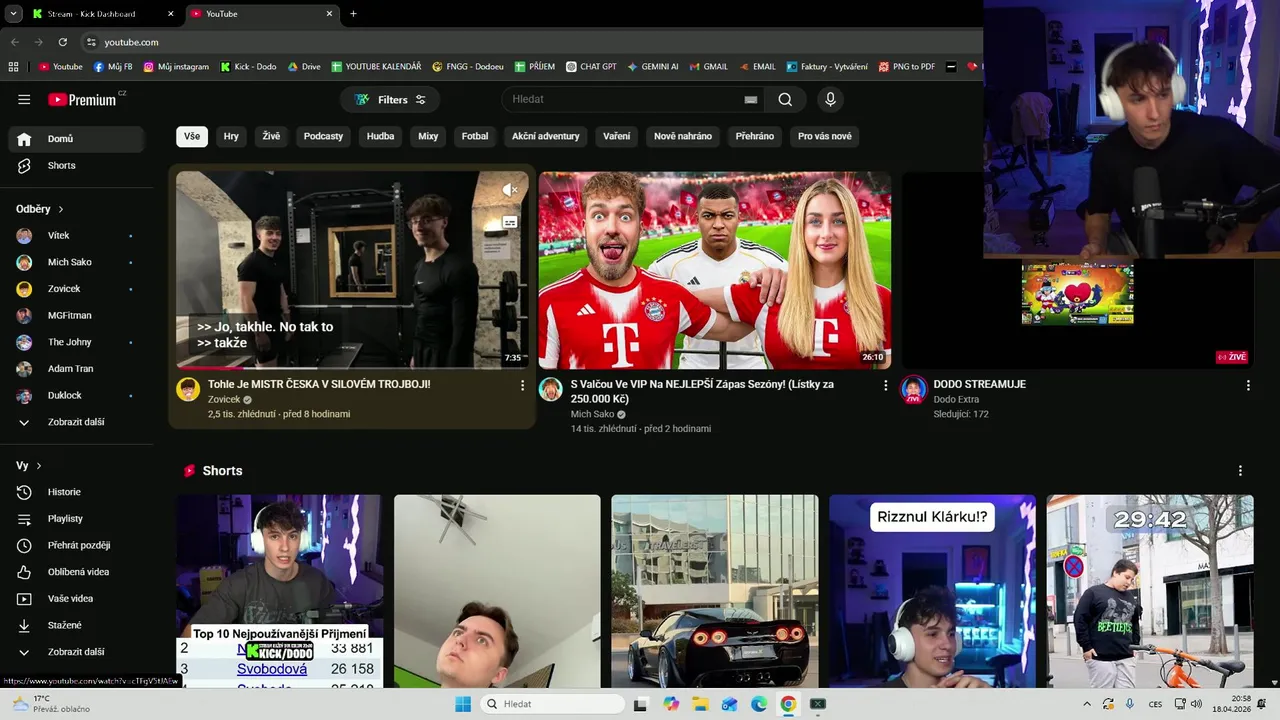Expand the Vy section arrow
Screen dimensions: 1280x720
39,466
